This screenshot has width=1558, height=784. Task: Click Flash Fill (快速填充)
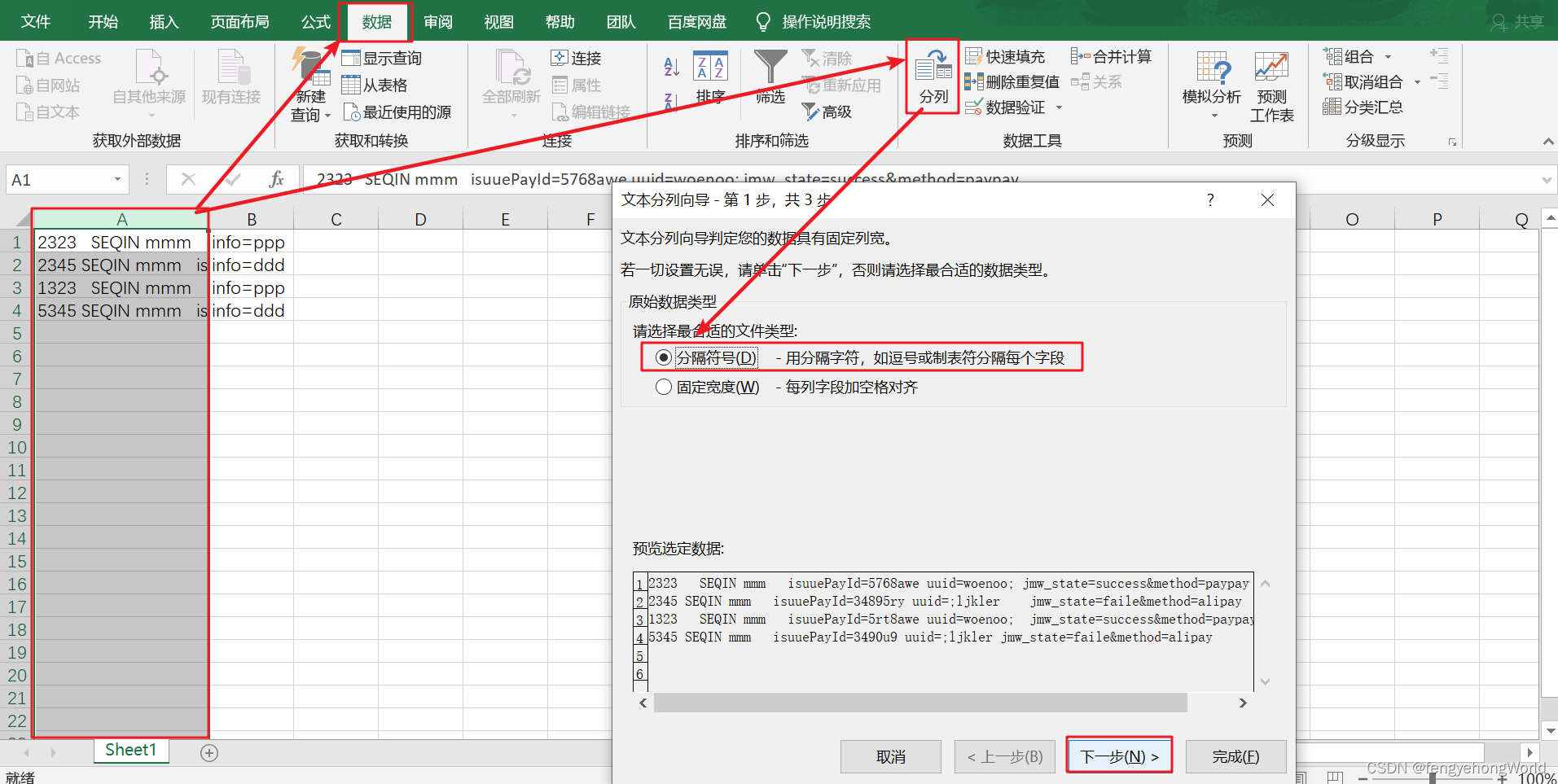(x=1005, y=56)
